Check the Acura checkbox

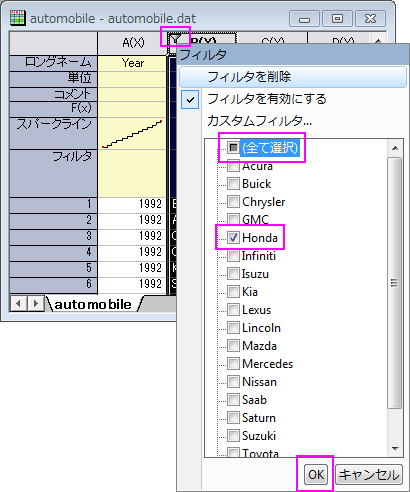coord(233,166)
